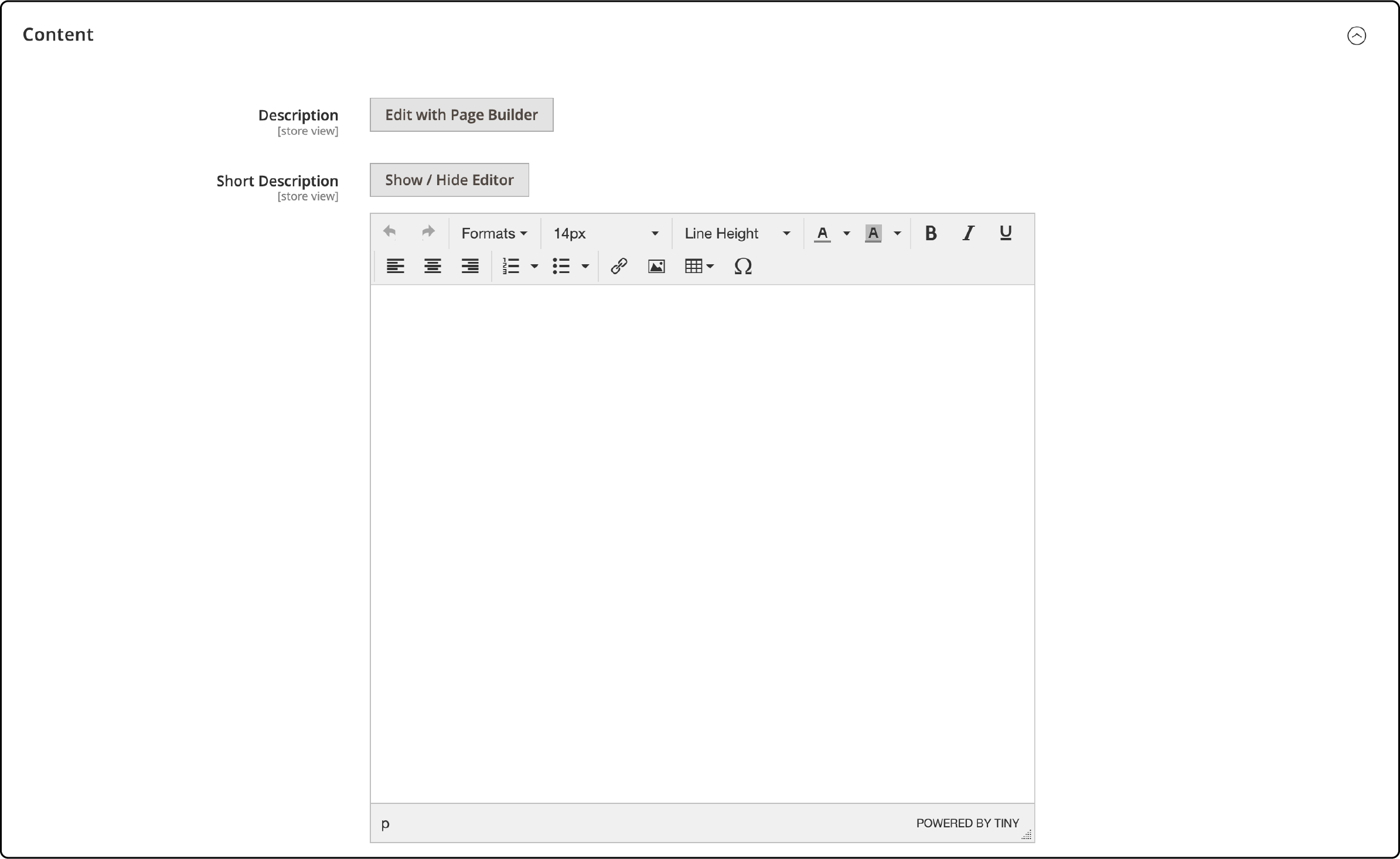Open the Formats dropdown menu
Viewport: 1400px width, 859px height.
click(x=494, y=233)
